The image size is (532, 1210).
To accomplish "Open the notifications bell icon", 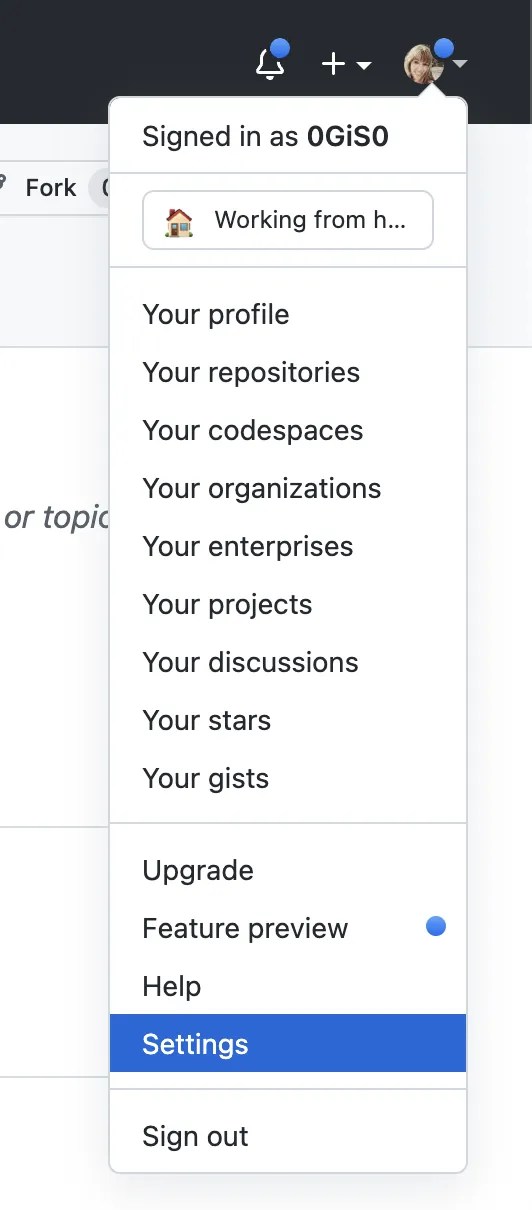I will 269,64.
